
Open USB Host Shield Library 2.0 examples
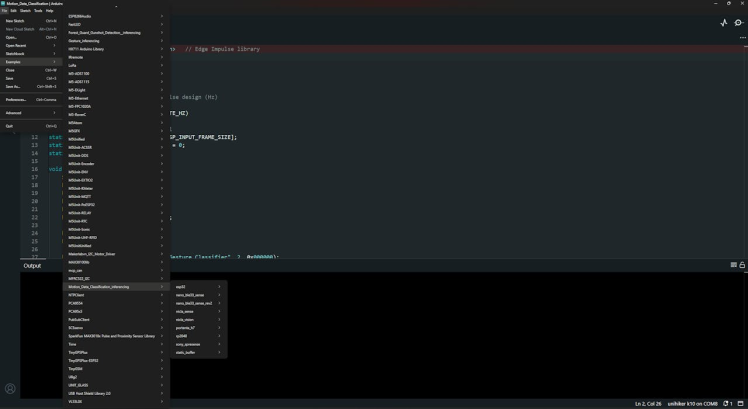pyautogui.click(x=116, y=393)
